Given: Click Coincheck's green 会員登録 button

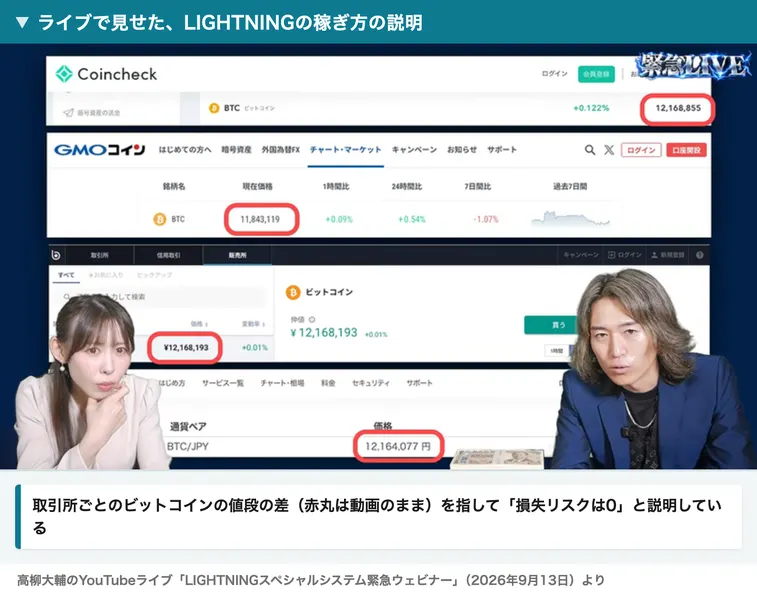Looking at the screenshot, I should click(596, 74).
